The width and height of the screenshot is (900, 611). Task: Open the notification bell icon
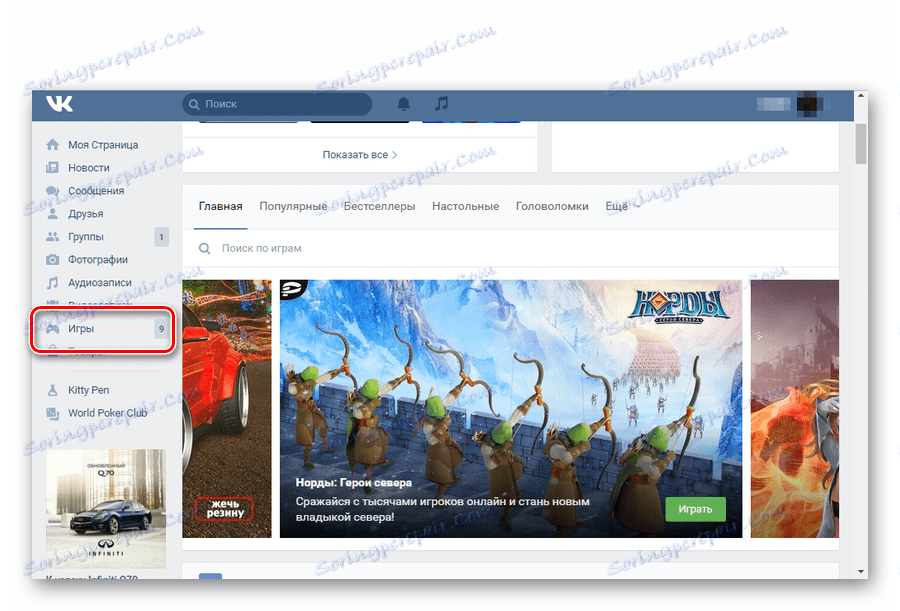pyautogui.click(x=403, y=104)
